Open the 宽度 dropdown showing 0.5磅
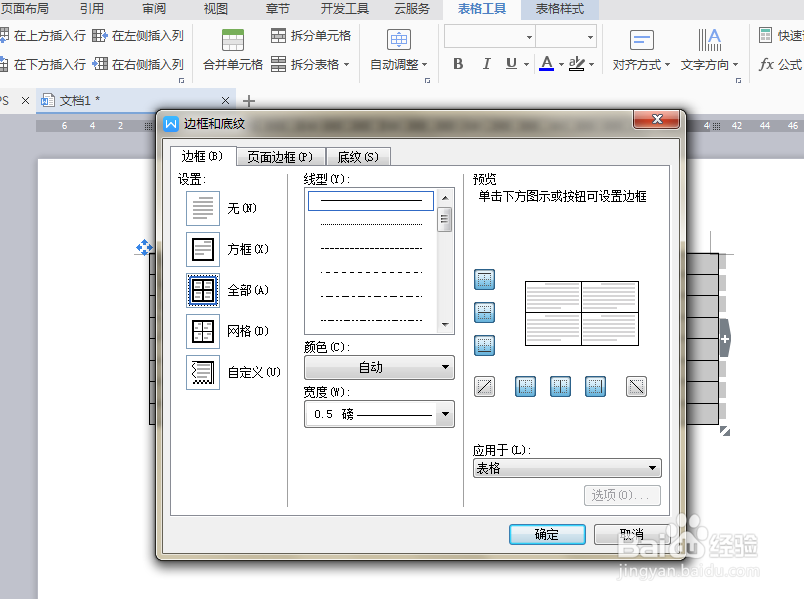The height and width of the screenshot is (599, 804). (379, 413)
